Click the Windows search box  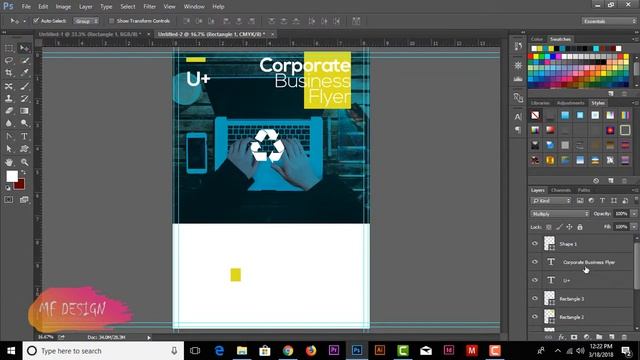pos(104,351)
